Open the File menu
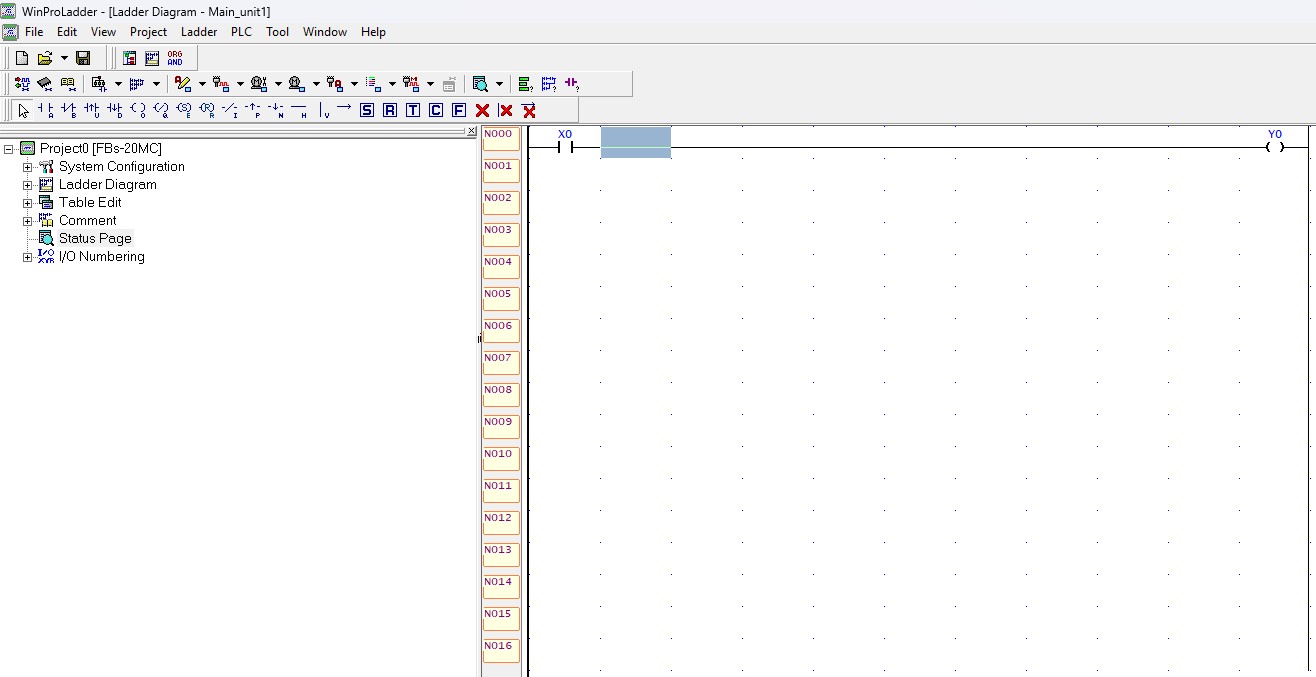 34,32
